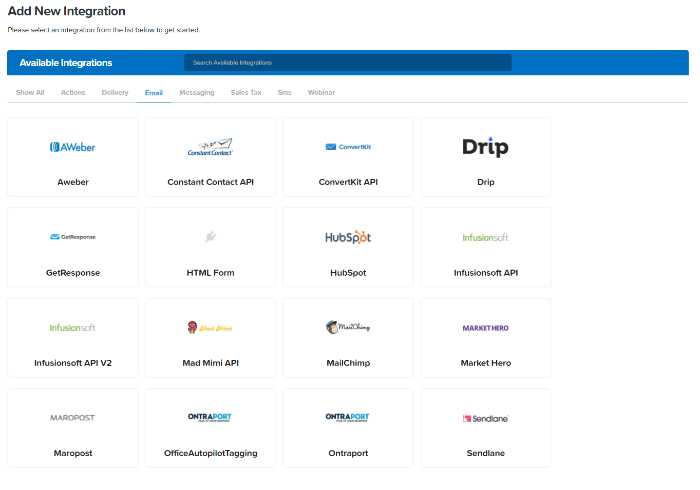Click the AWeber logo icon
This screenshot has height=490, width=700.
coord(72,147)
